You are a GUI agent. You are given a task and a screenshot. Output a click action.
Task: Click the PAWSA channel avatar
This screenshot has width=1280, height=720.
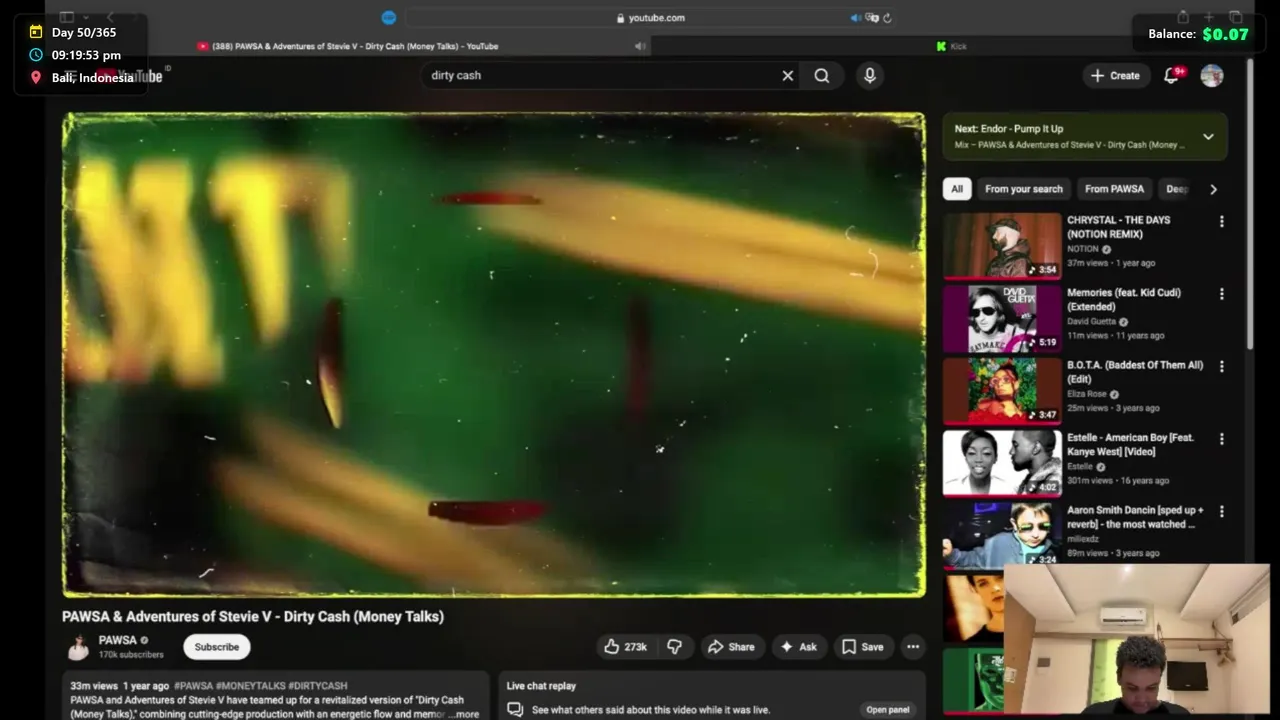click(x=78, y=647)
